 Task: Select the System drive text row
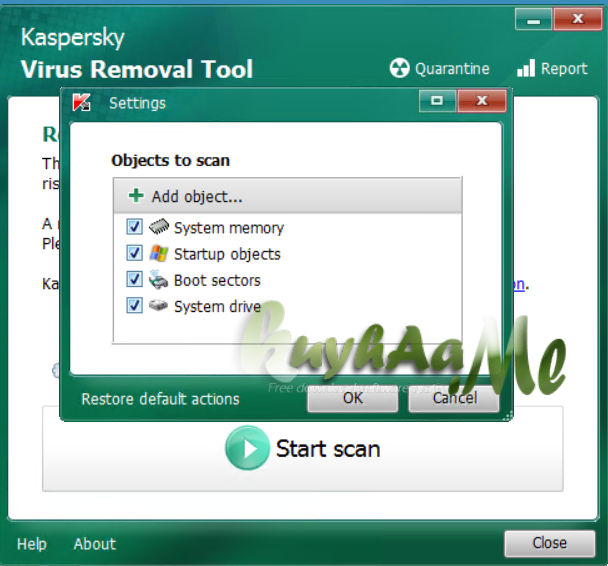tap(218, 307)
